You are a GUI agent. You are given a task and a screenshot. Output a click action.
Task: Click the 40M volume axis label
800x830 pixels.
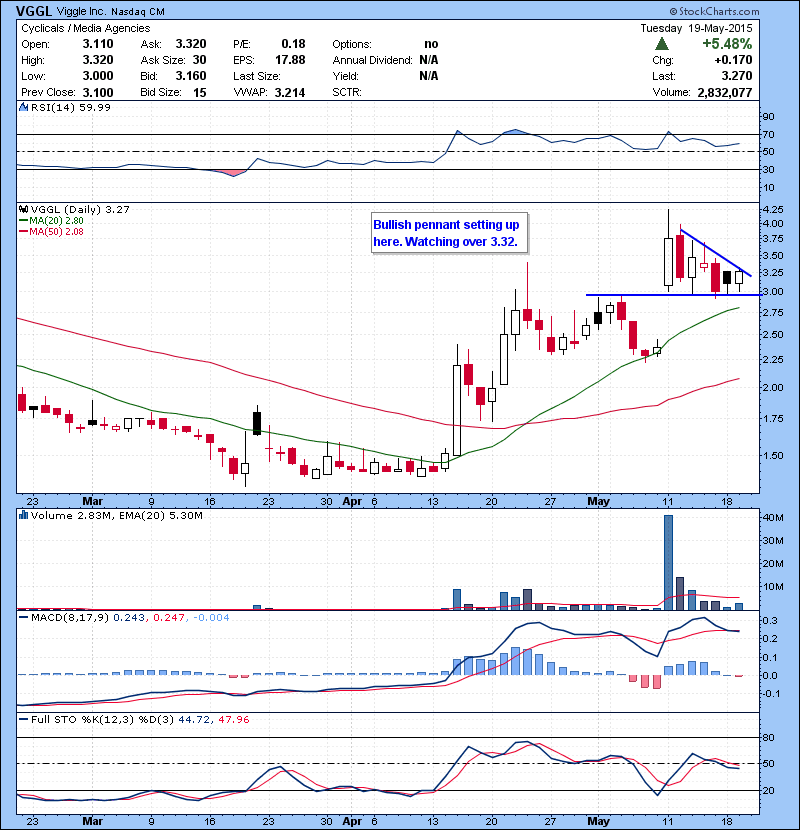pyautogui.click(x=773, y=518)
